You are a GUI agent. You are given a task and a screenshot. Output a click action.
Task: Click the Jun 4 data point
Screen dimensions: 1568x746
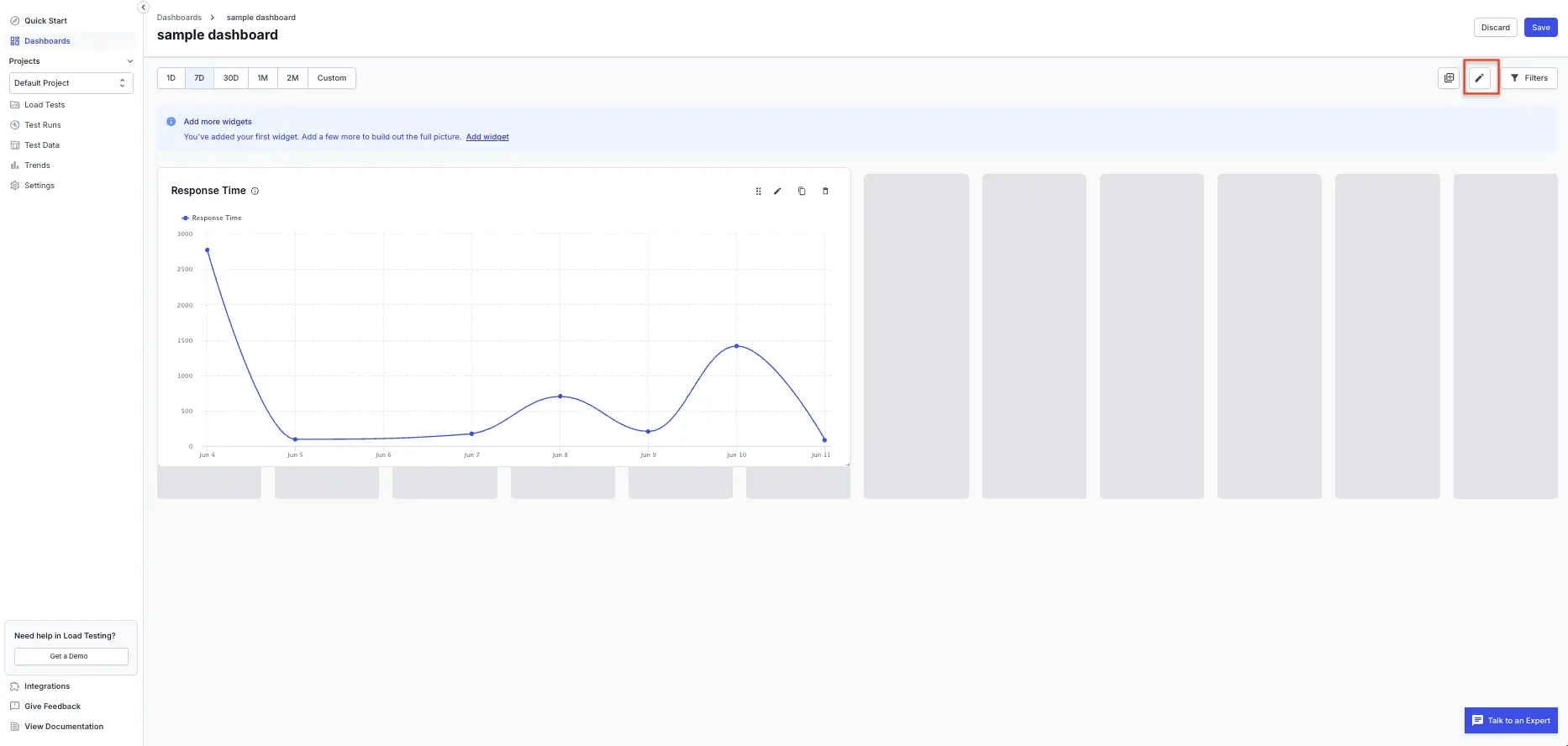pos(208,250)
